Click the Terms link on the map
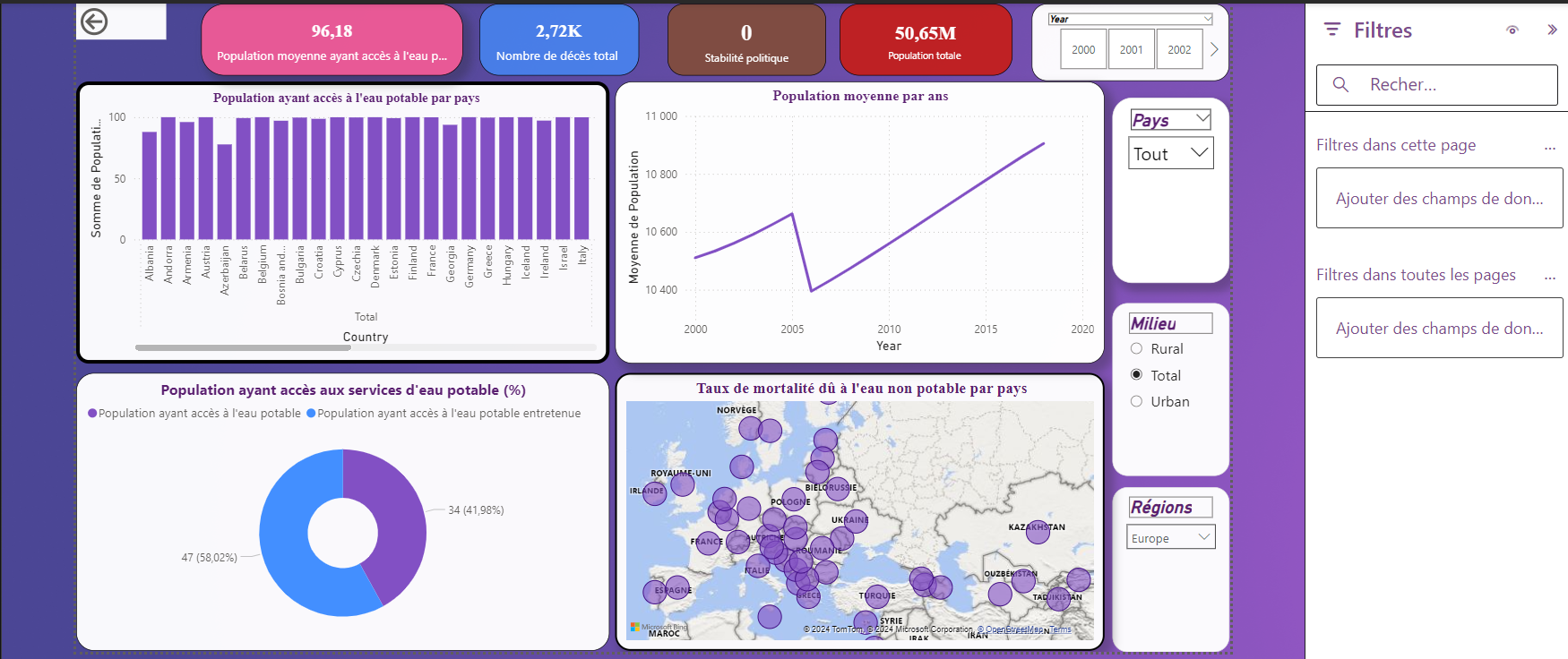This screenshot has height=659, width=1568. [1061, 629]
